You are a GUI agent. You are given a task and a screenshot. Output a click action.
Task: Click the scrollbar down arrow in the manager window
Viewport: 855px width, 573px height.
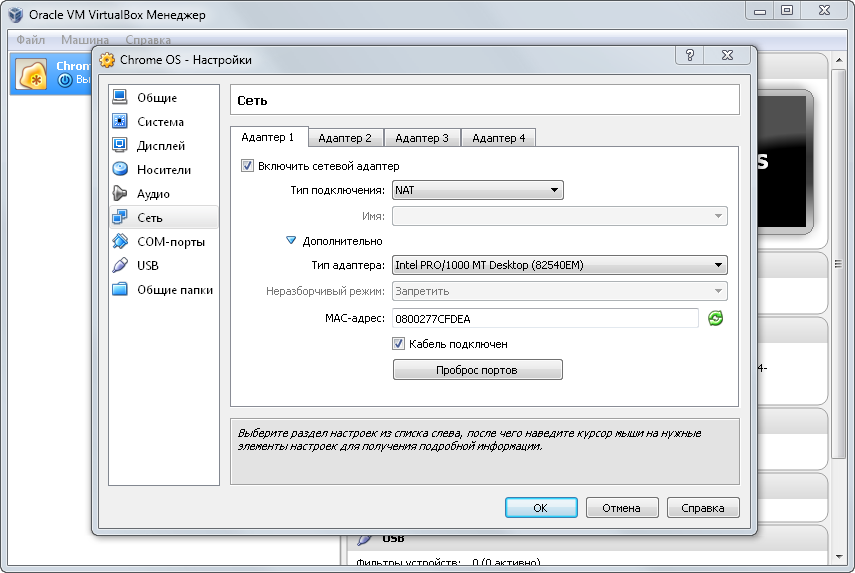838,557
